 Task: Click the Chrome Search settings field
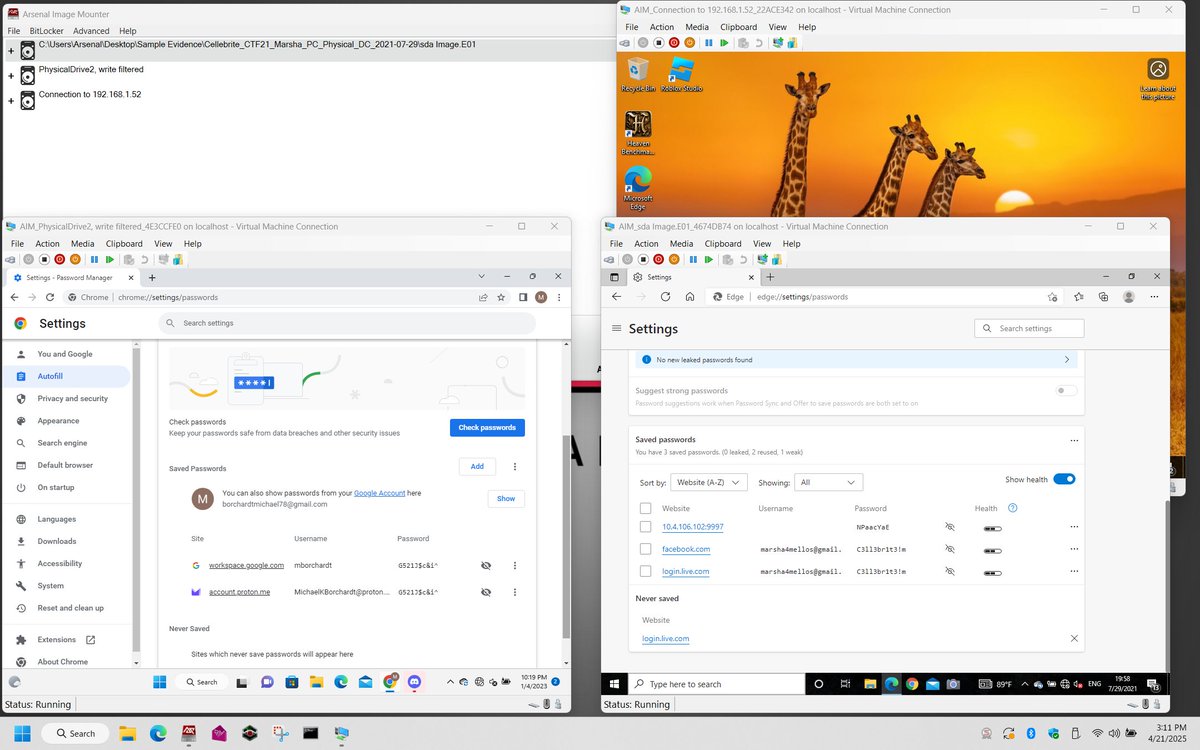point(347,323)
